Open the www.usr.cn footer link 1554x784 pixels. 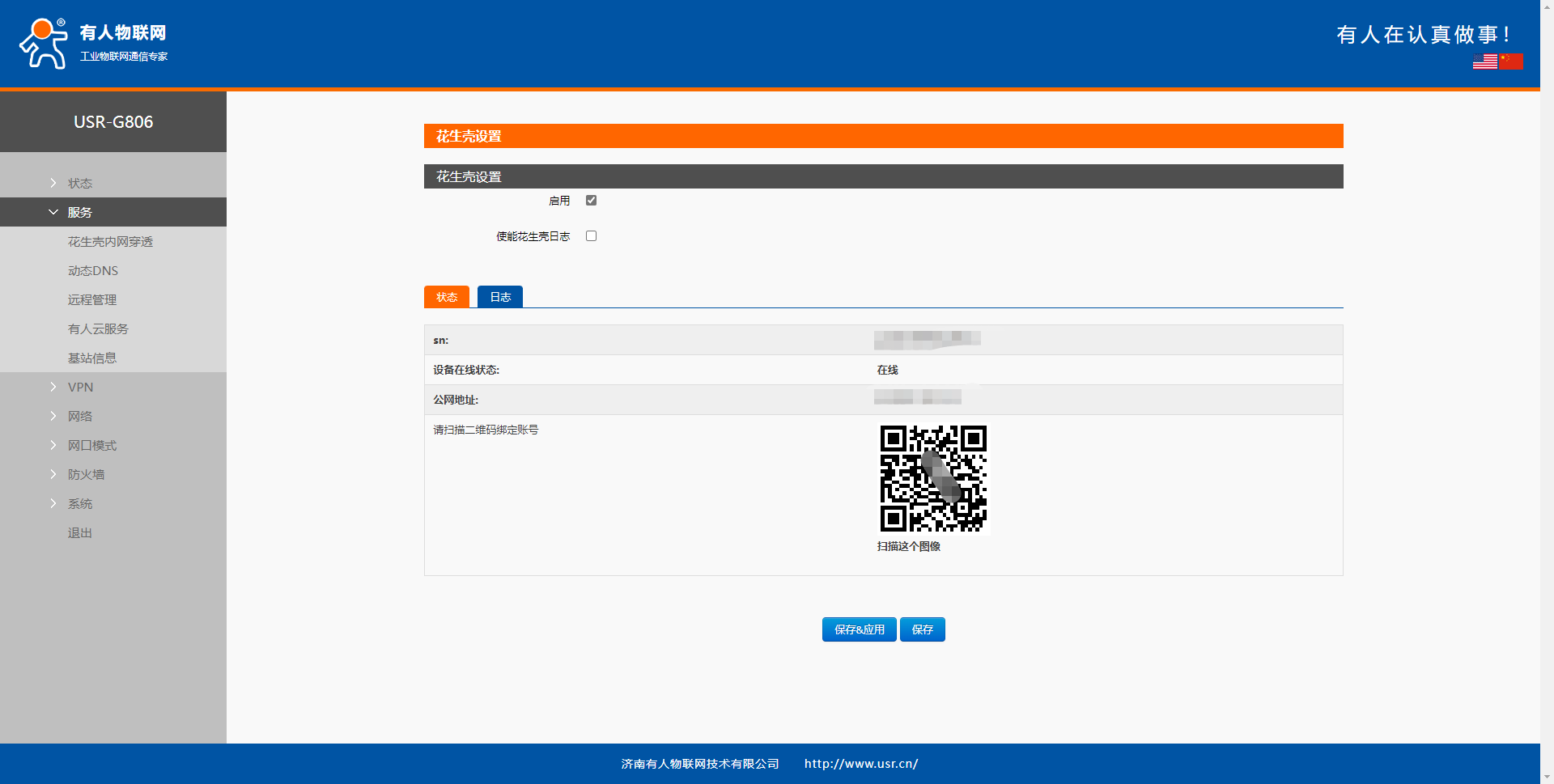(860, 764)
